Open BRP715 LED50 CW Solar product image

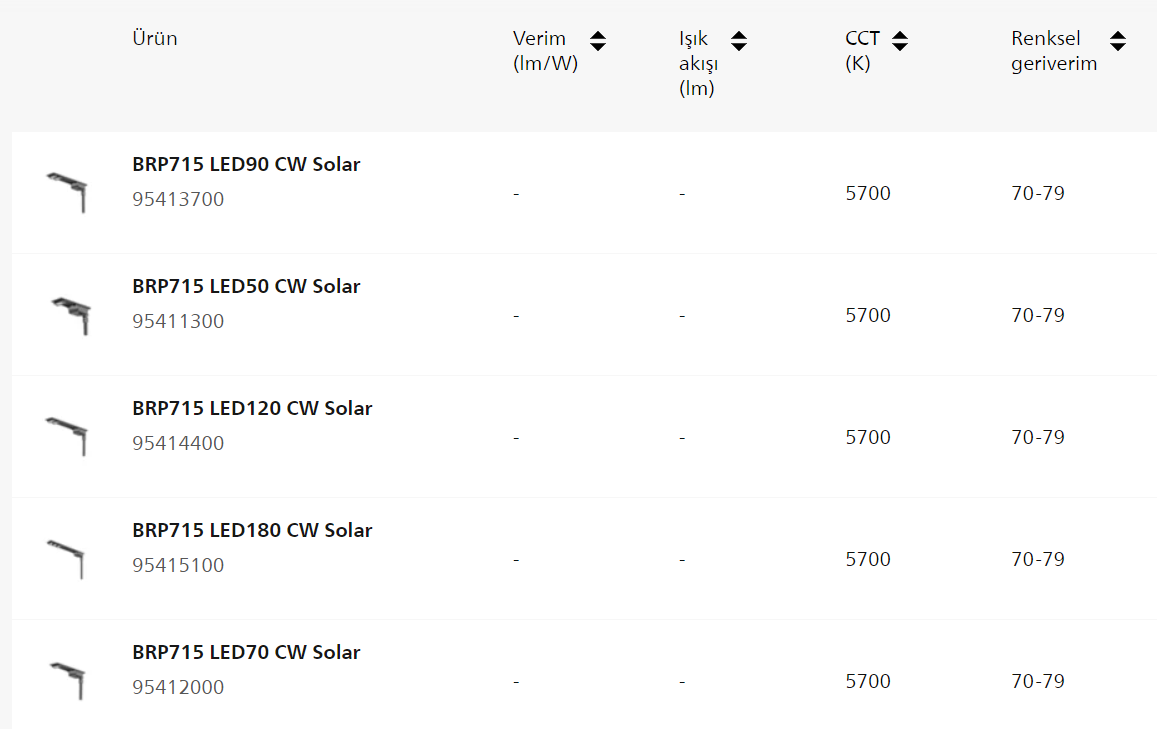click(71, 315)
